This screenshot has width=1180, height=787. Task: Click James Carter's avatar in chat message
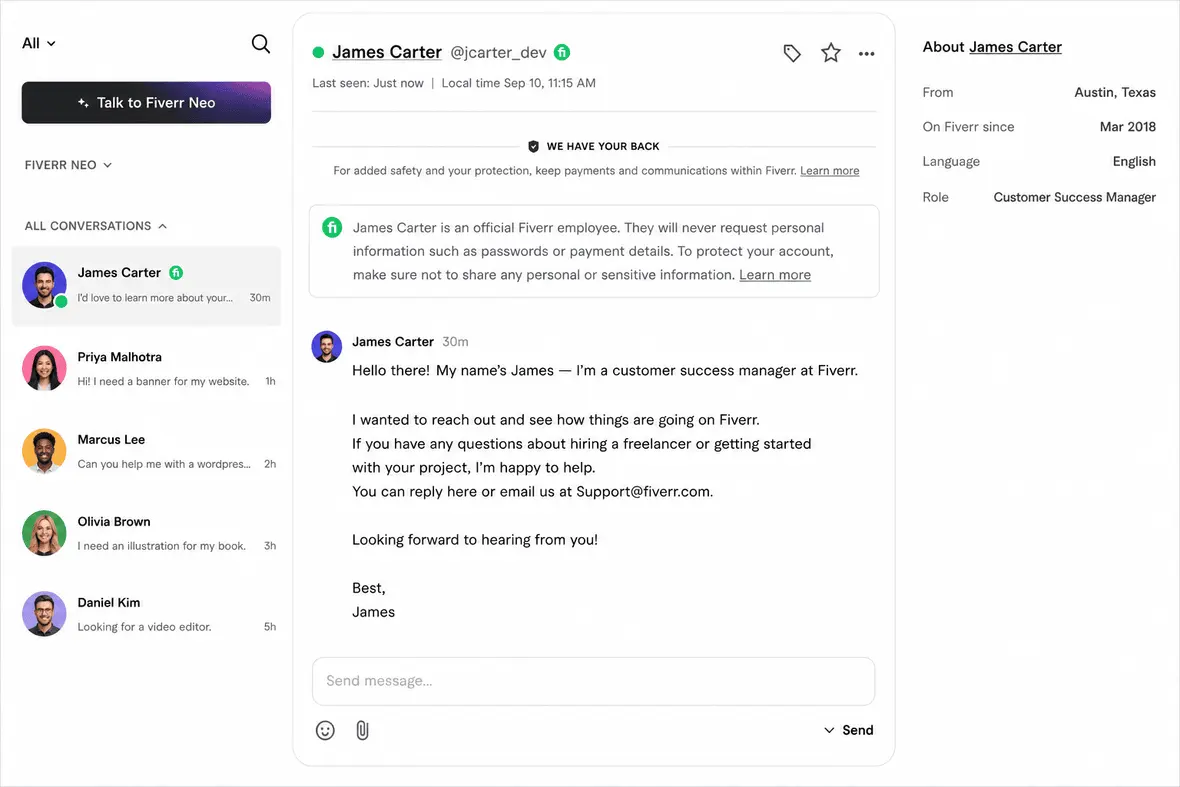pyautogui.click(x=327, y=347)
